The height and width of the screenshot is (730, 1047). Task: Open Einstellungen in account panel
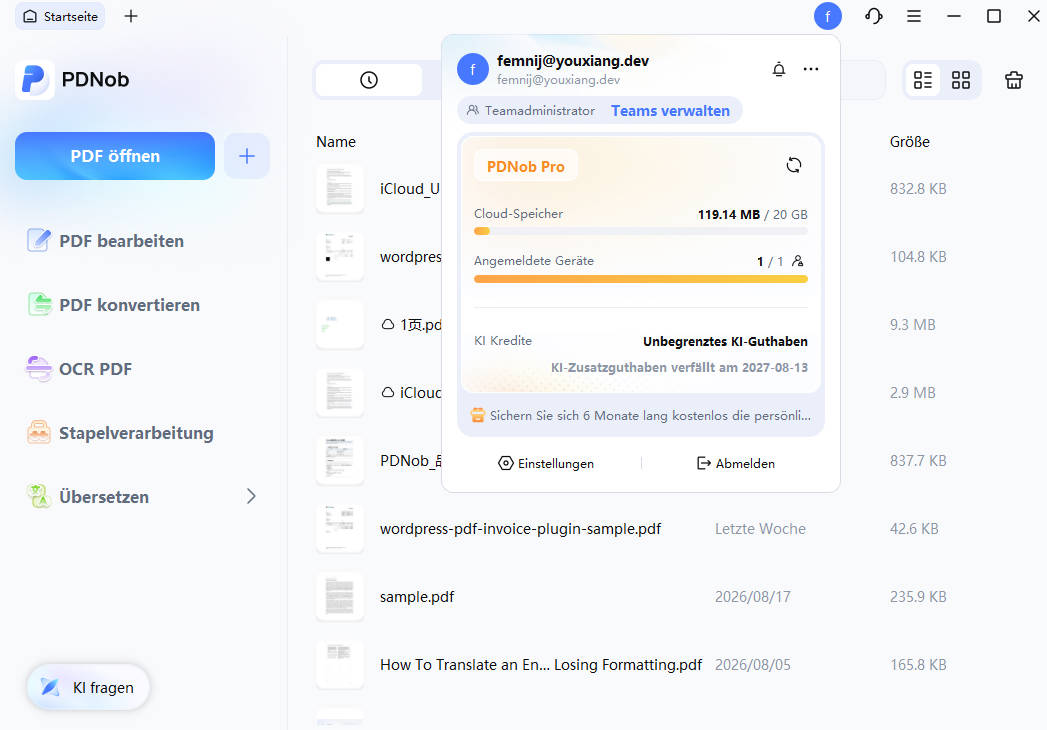546,464
